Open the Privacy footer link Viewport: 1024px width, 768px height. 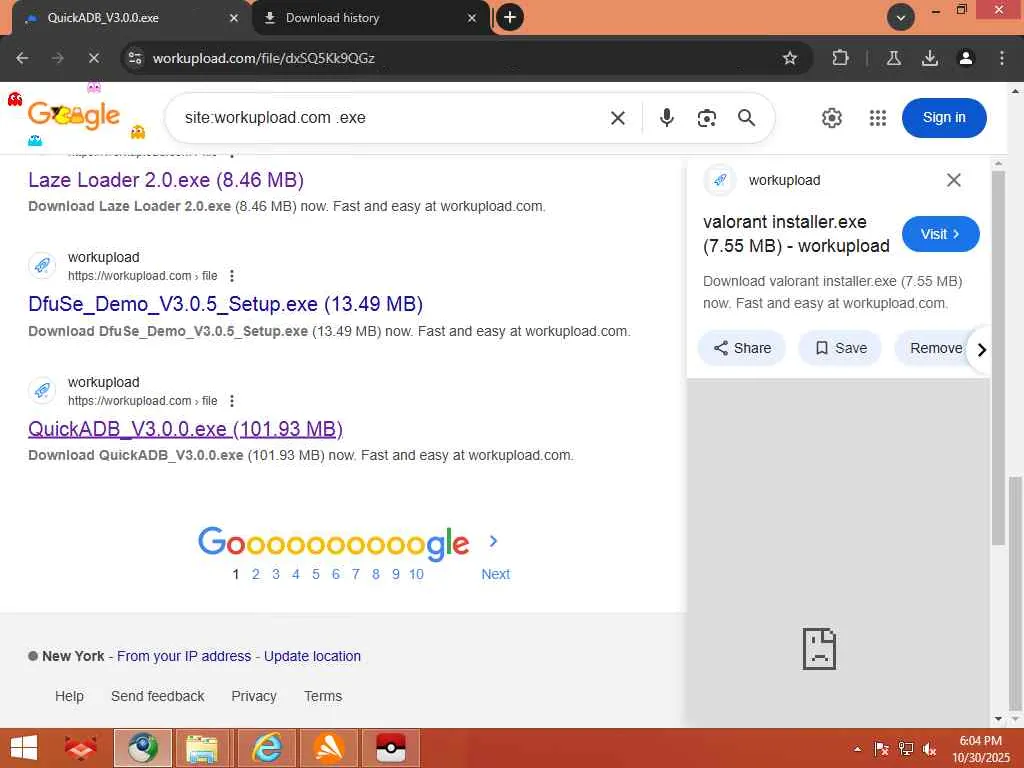click(x=253, y=696)
